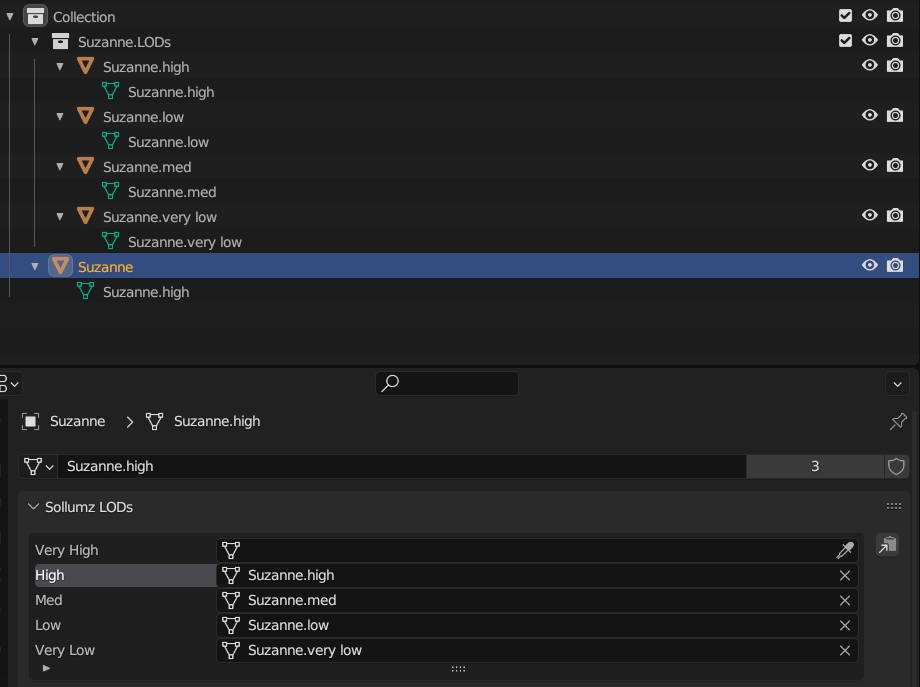Viewport: 920px width, 687px height.
Task: Open the mesh data browse dropdown
Action: 39,466
